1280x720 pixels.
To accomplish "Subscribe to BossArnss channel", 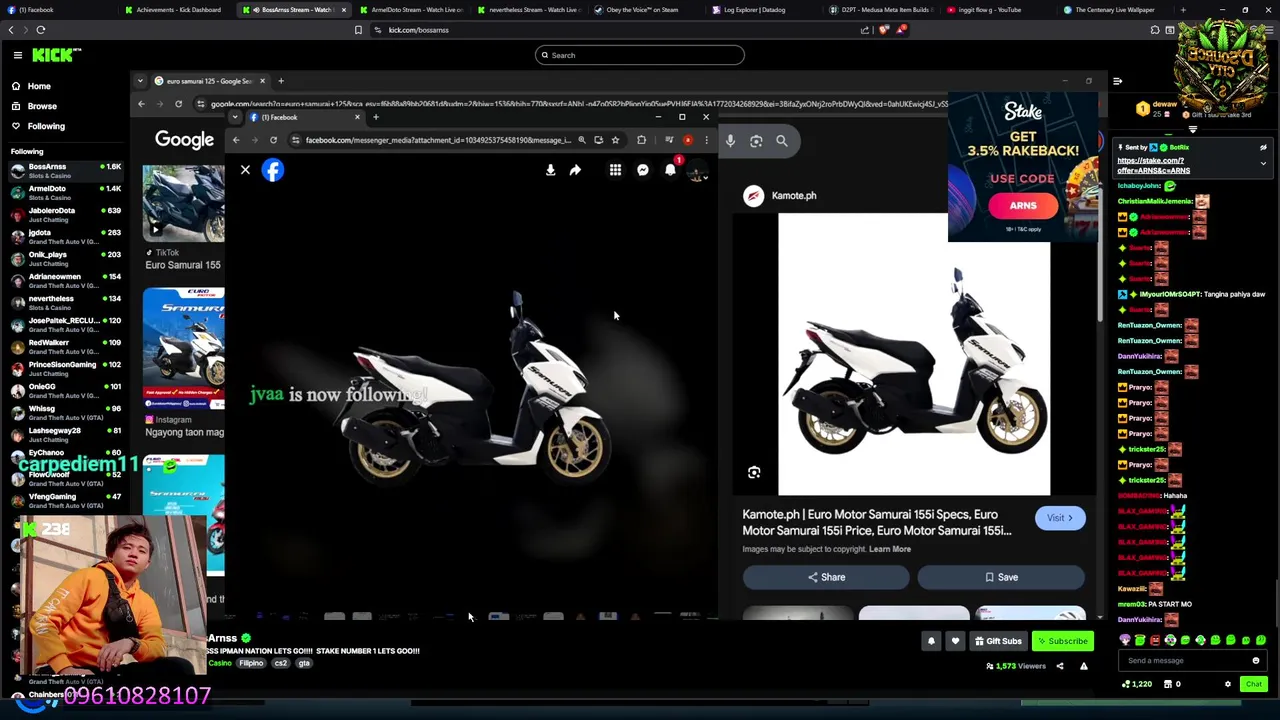I will (1062, 641).
